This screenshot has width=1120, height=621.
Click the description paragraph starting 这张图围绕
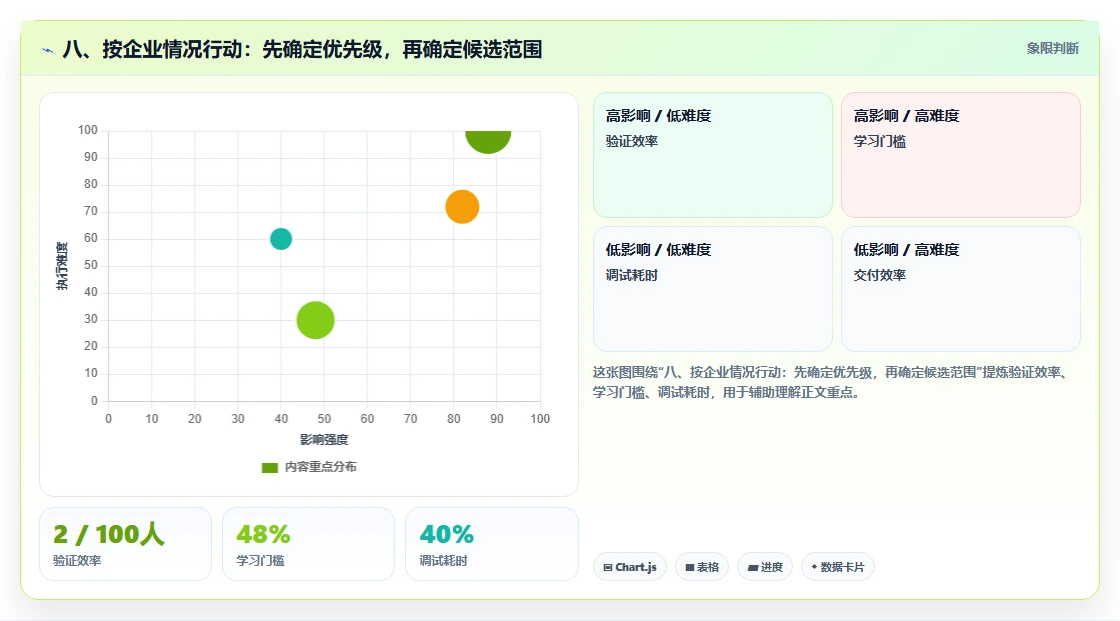(831, 382)
